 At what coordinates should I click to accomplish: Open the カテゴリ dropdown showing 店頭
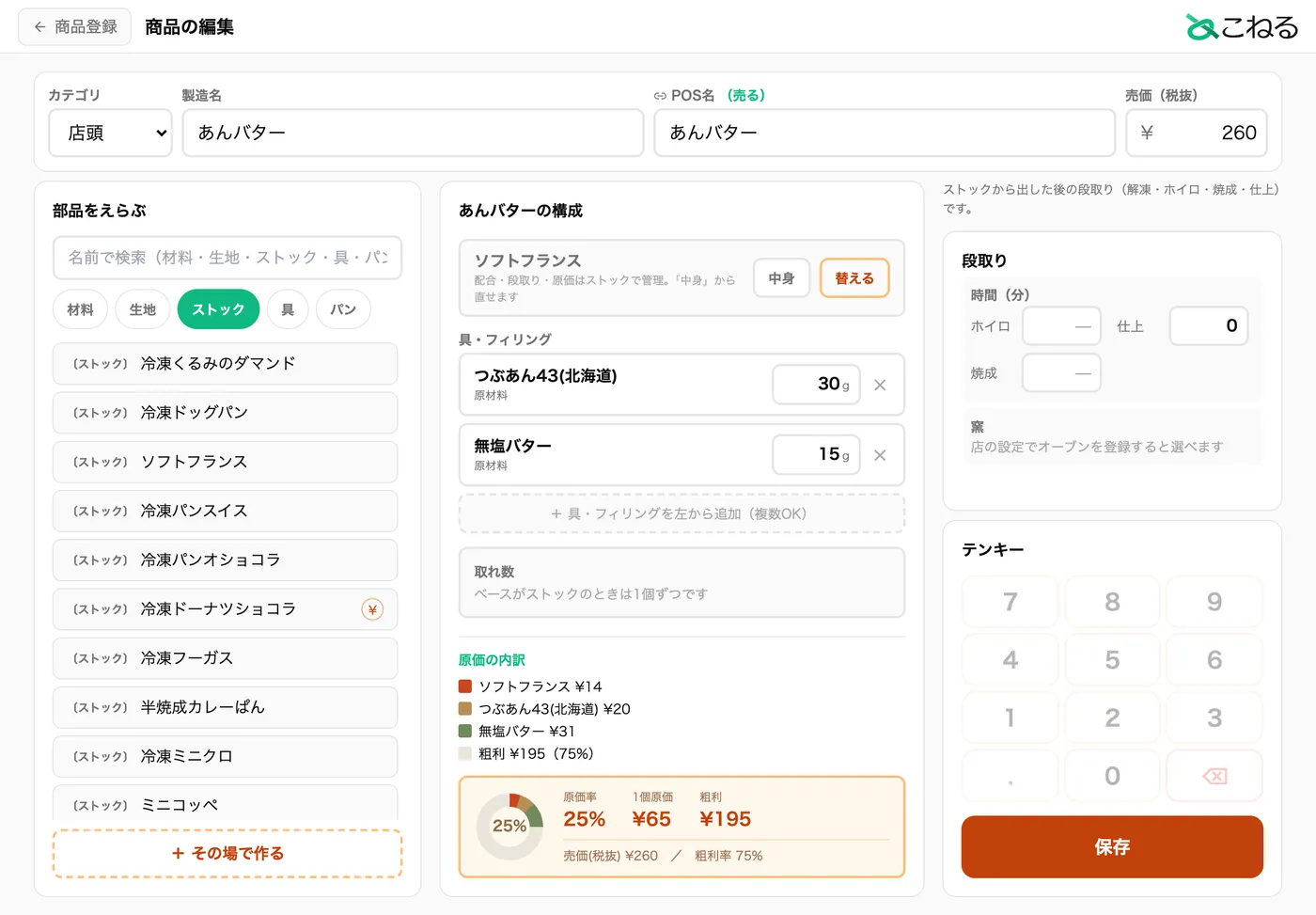coord(111,133)
